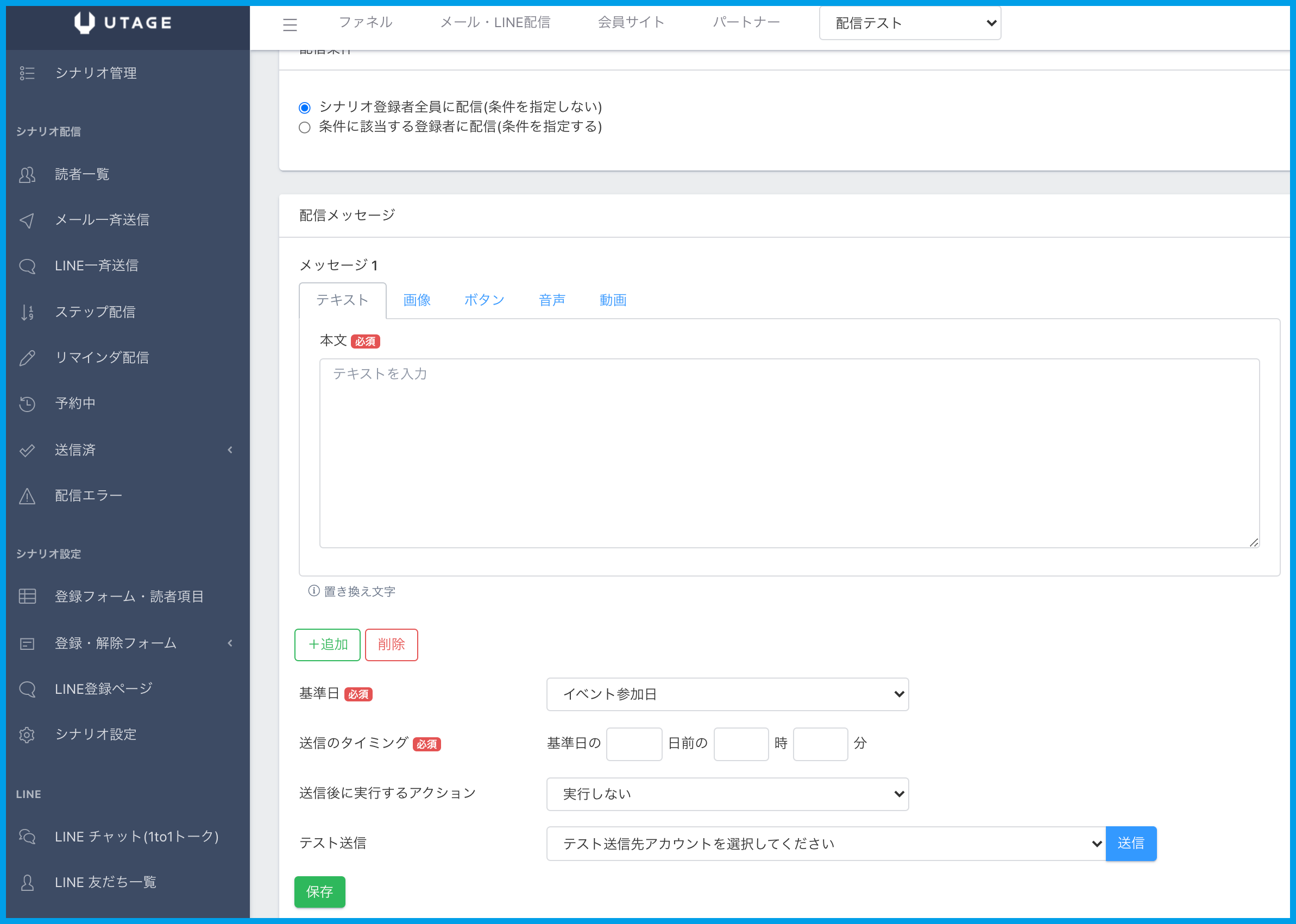Click the 置き換え文字 info icon
This screenshot has height=924, width=1296.
[x=313, y=591]
